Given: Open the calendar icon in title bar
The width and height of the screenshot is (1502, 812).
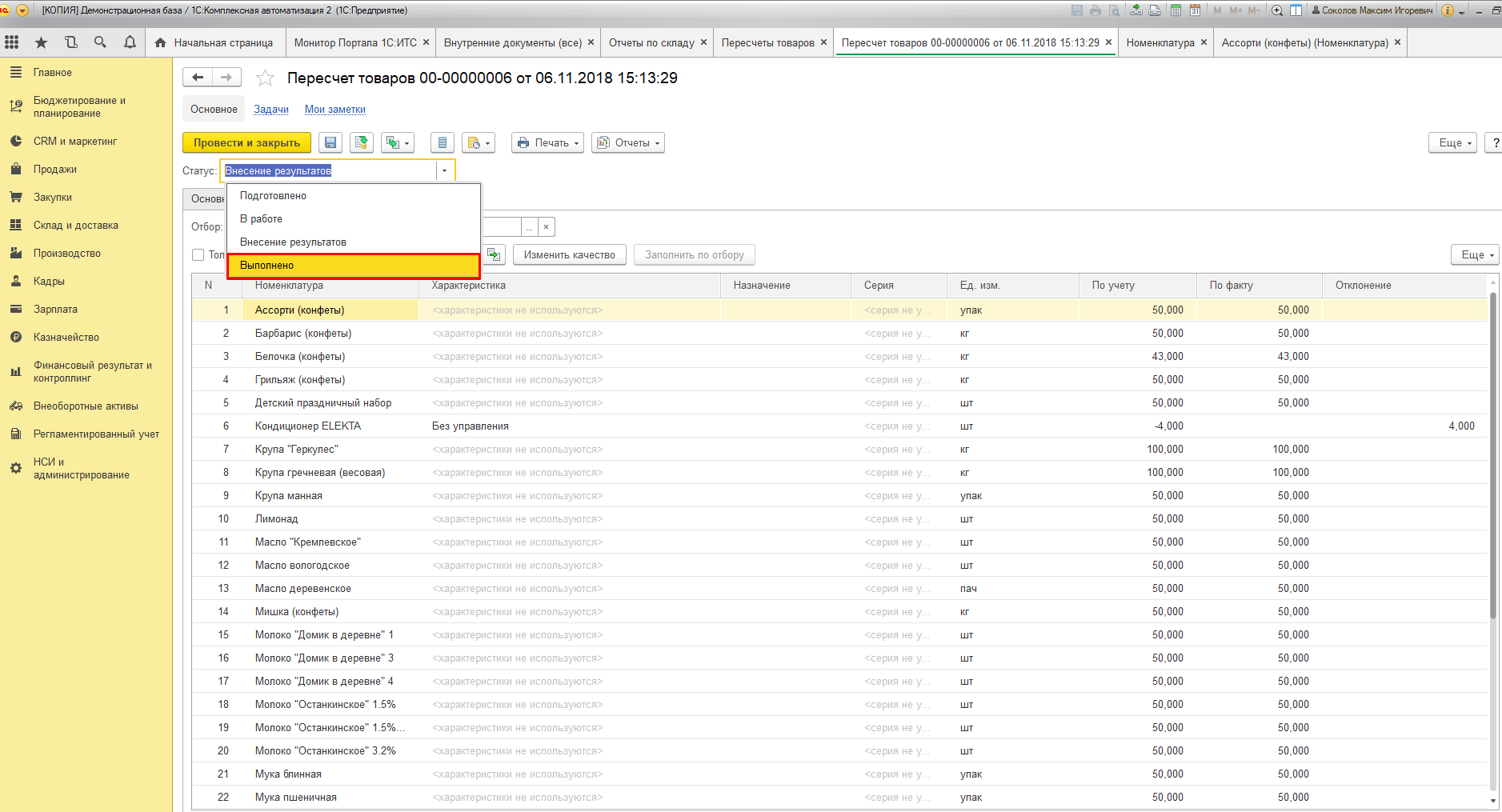Looking at the screenshot, I should tap(1195, 10).
